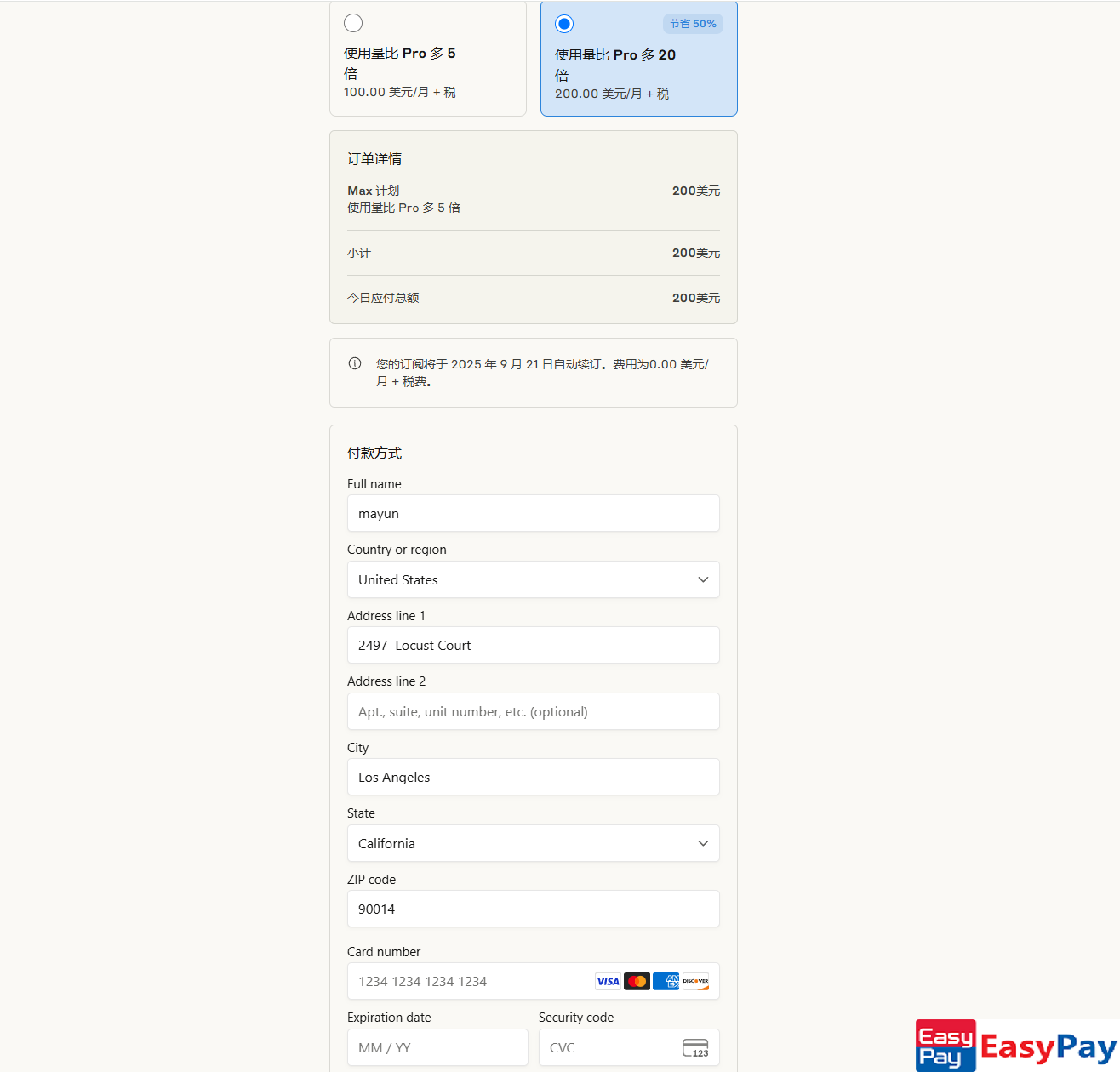Click the Address line 1 field
The width and height of the screenshot is (1120, 1072).
point(533,645)
